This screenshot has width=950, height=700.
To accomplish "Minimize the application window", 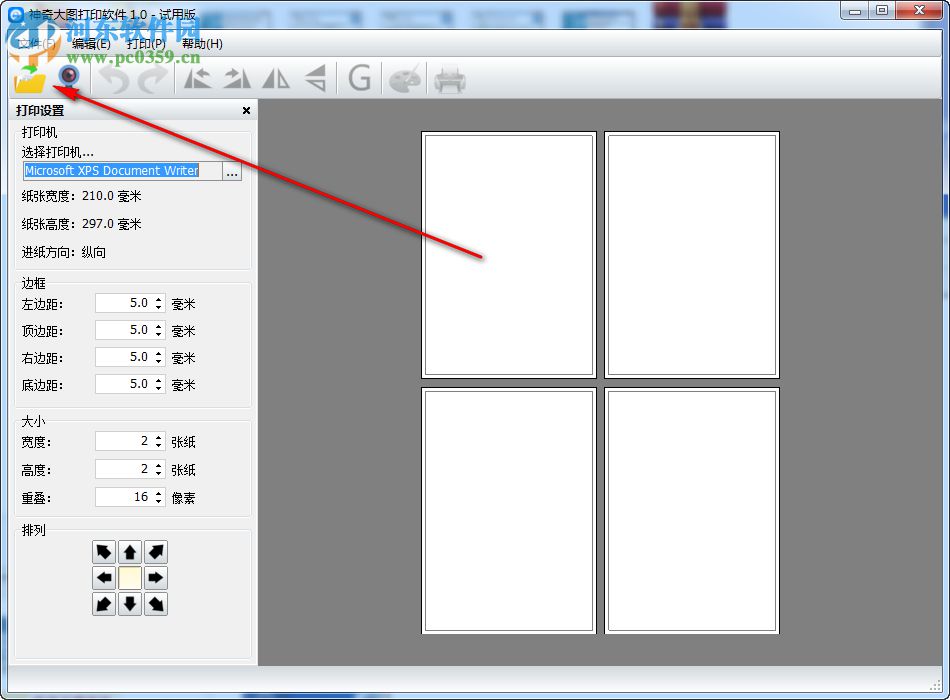I will 855,11.
